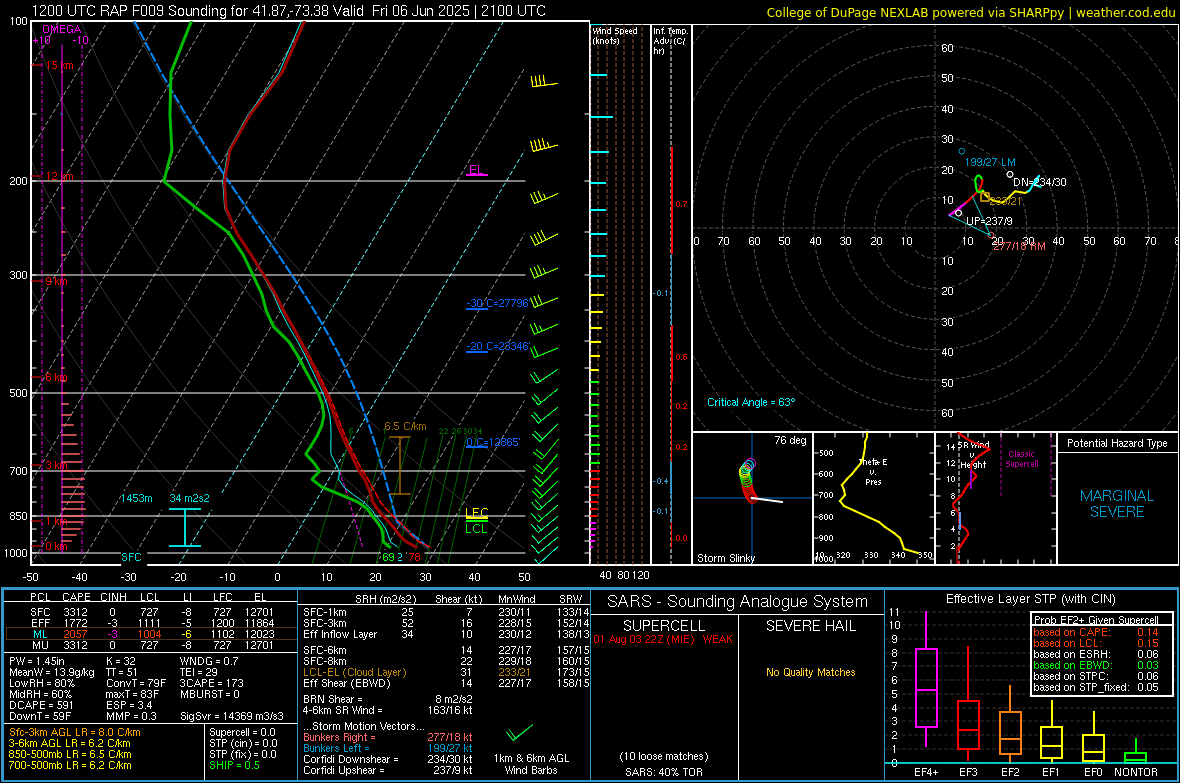
Task: Click the LFC level label
Action: [x=476, y=513]
